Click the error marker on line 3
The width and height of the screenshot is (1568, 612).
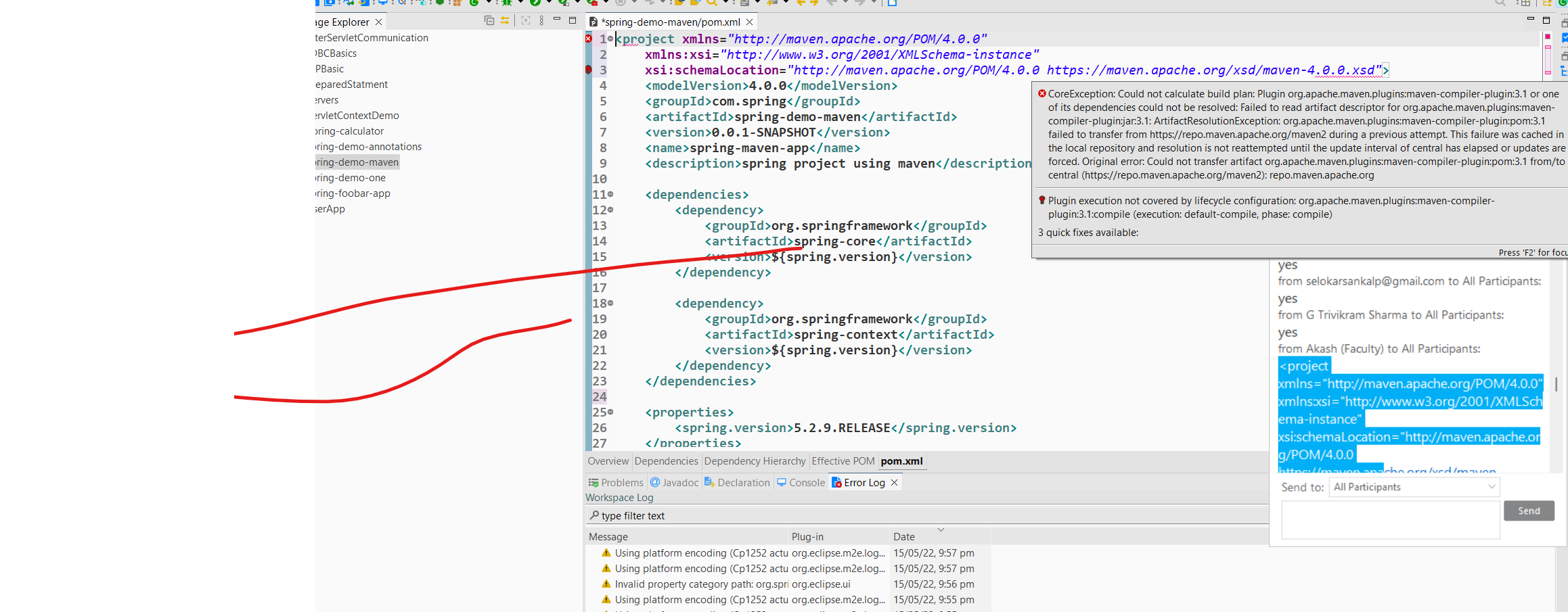(589, 70)
